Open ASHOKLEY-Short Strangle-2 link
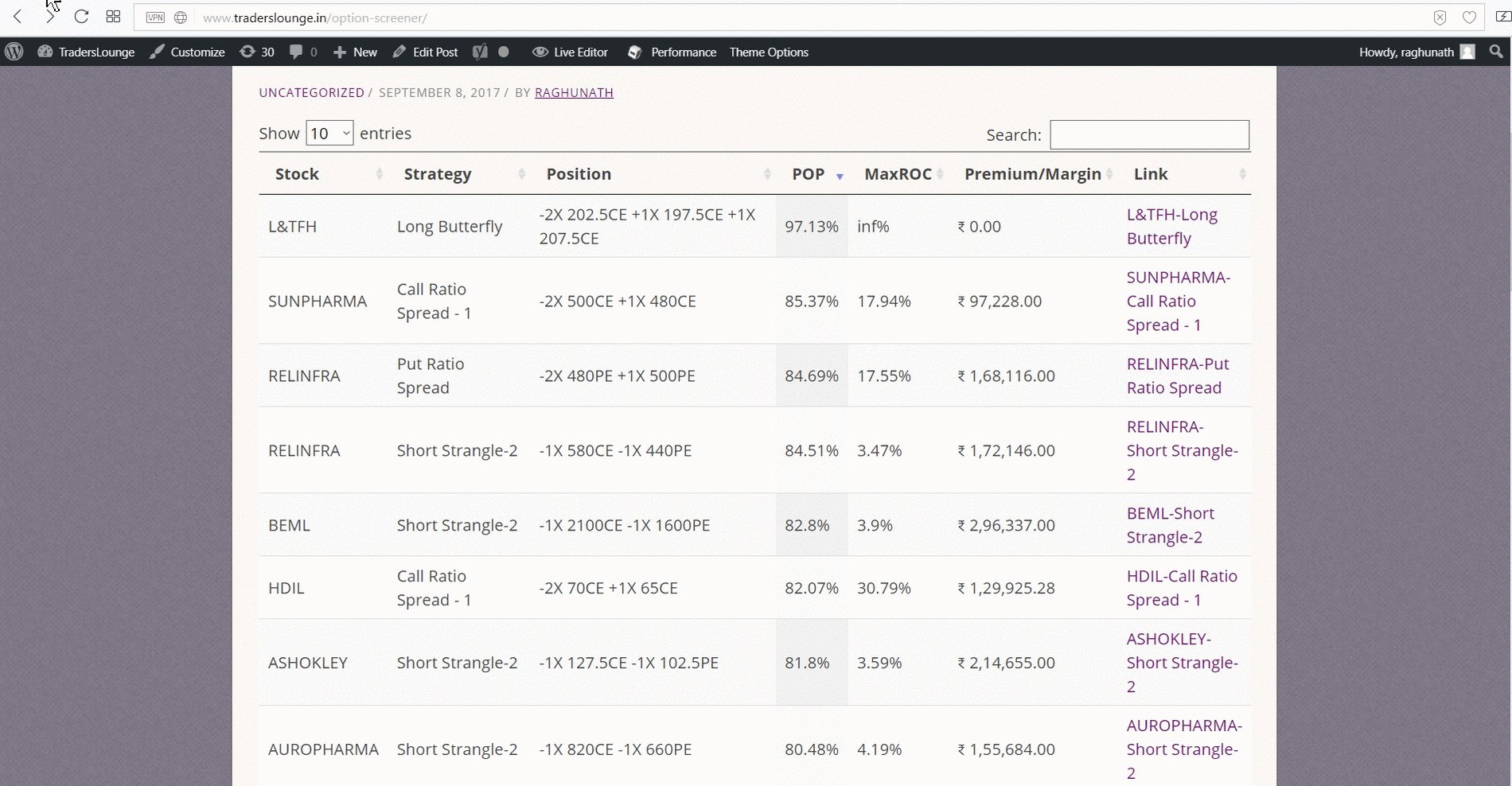 tap(1182, 663)
